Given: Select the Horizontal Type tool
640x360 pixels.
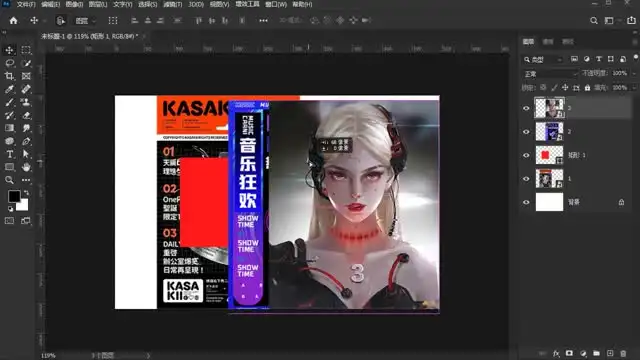Looking at the screenshot, I should click(x=9, y=154).
